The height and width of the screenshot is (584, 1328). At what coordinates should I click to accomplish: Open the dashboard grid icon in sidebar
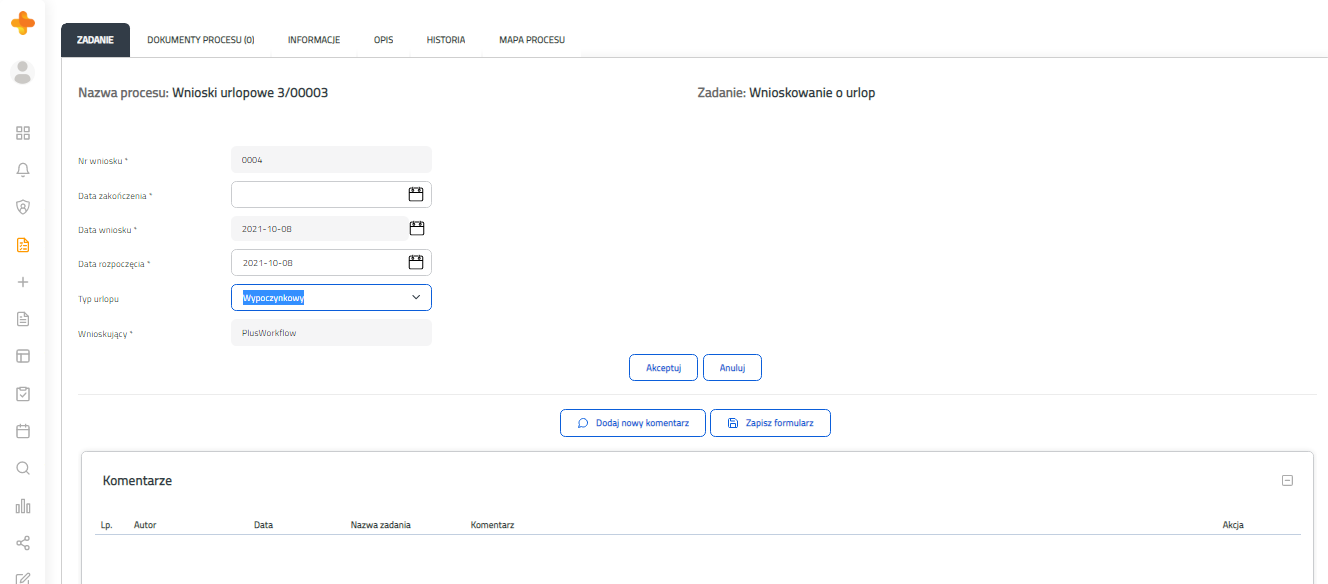23,133
